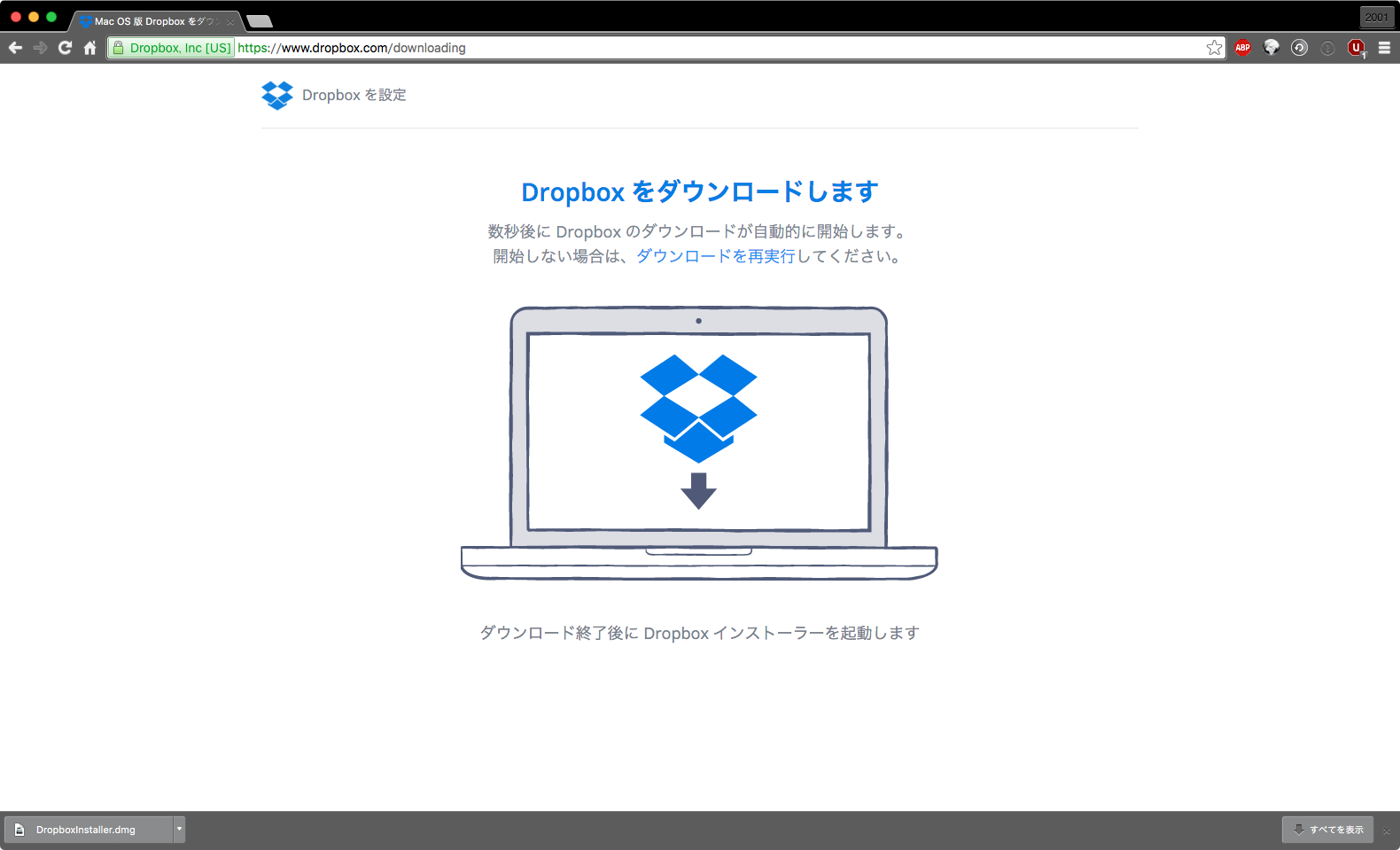Click the ダウンロード終了後に Dropbox インストーラーを起動します text
The width and height of the screenshot is (1400, 850).
pyautogui.click(x=699, y=633)
